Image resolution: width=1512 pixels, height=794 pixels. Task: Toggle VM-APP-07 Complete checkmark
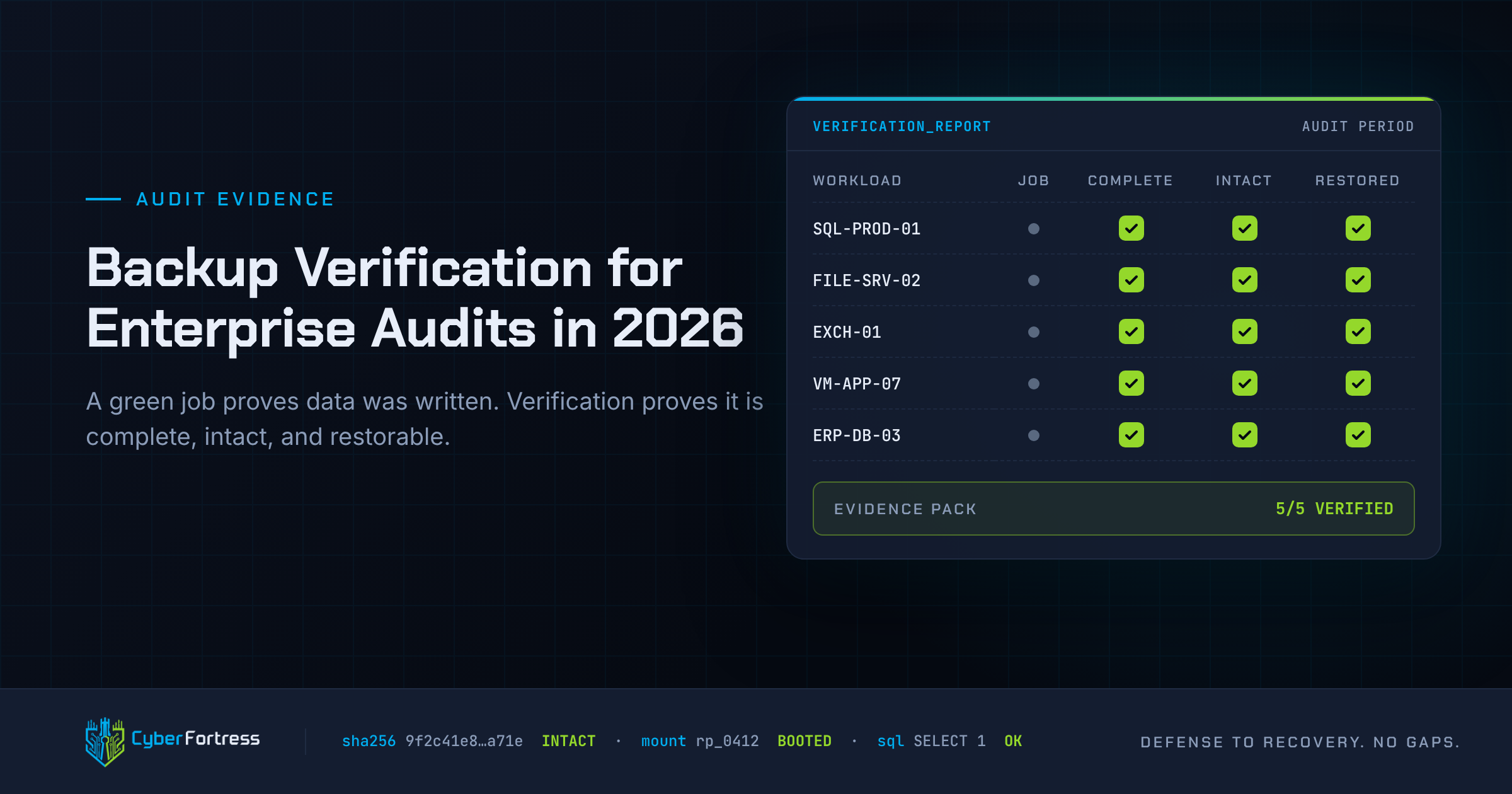[x=1131, y=383]
